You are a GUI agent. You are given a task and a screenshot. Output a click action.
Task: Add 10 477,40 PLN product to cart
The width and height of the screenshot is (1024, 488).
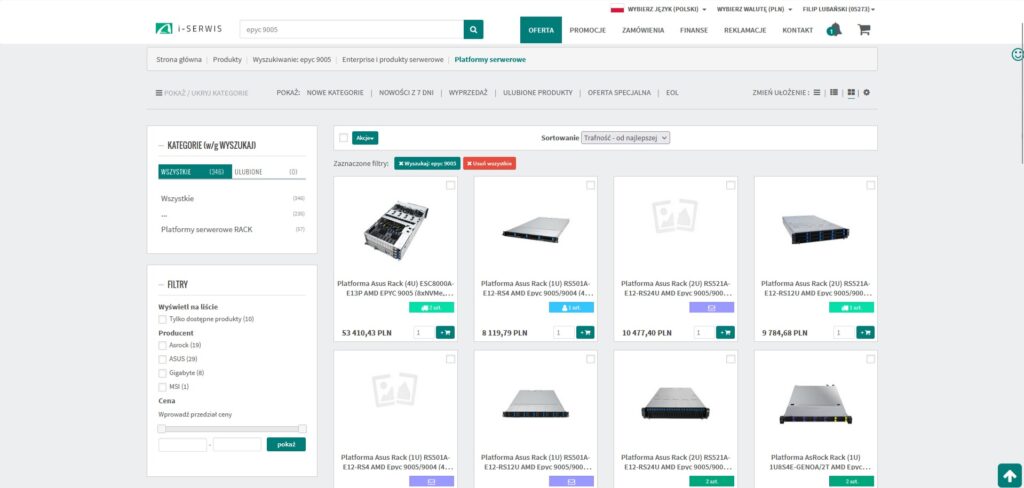(725, 333)
